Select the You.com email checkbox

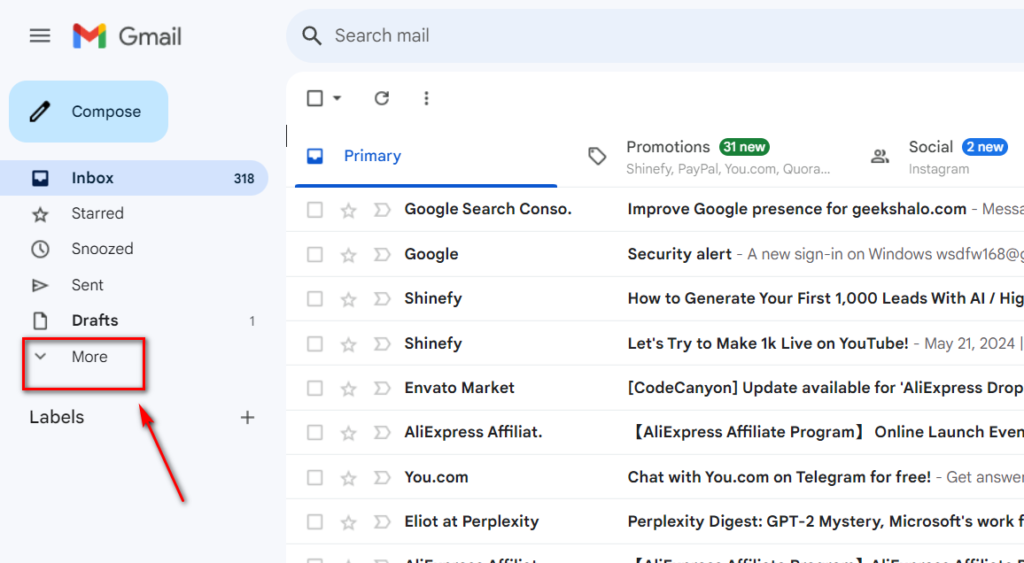click(315, 477)
